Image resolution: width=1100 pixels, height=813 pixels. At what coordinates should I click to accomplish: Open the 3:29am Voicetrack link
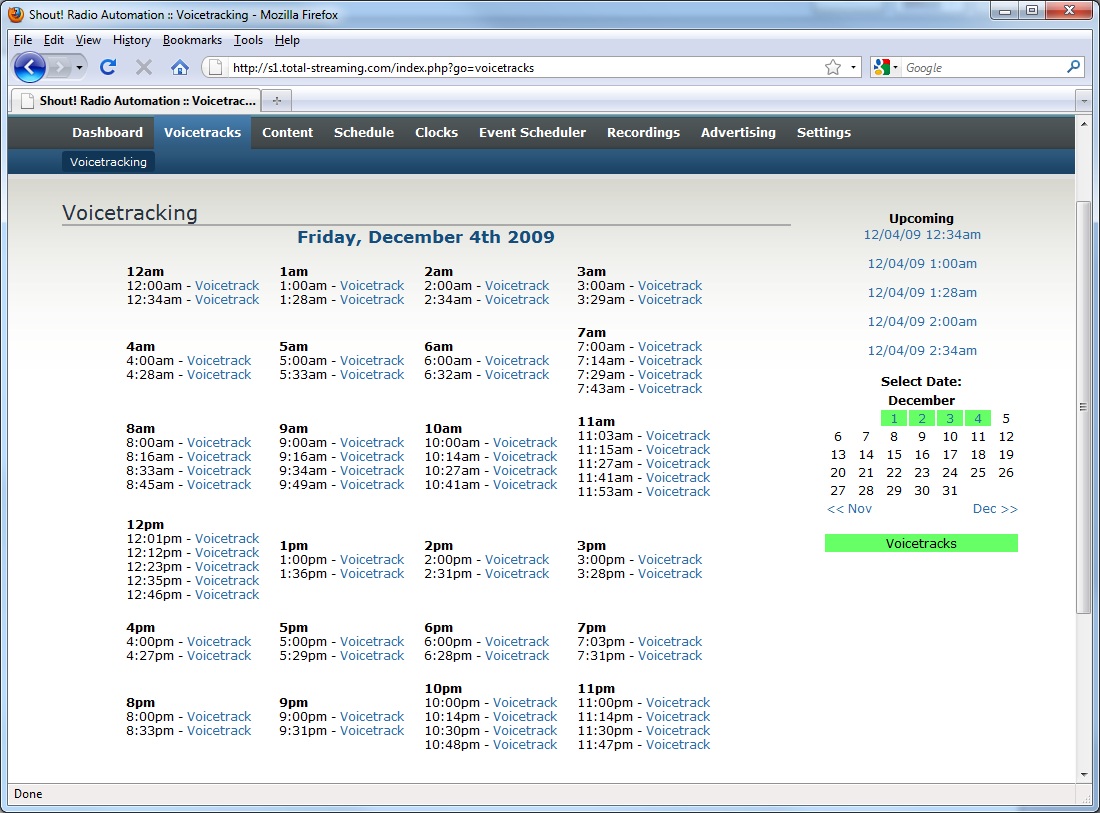coord(669,300)
